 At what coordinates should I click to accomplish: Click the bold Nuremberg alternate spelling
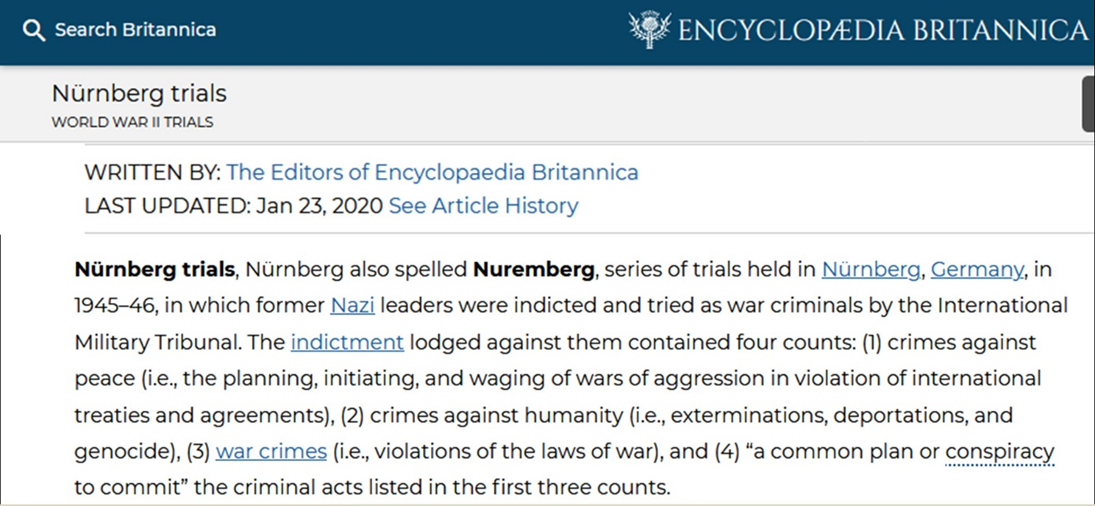pos(534,269)
